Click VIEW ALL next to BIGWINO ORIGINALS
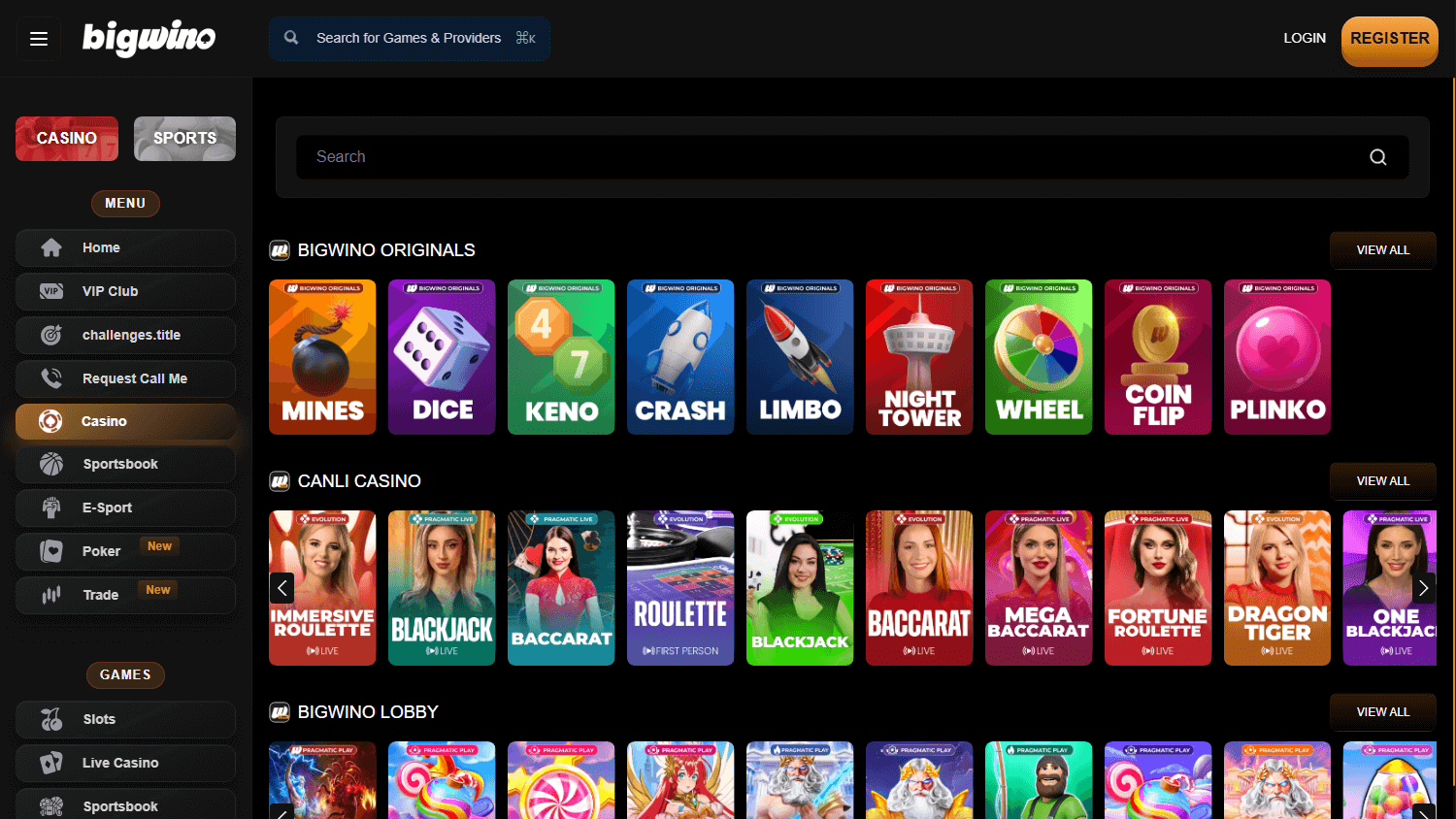1456x819 pixels. coord(1382,249)
